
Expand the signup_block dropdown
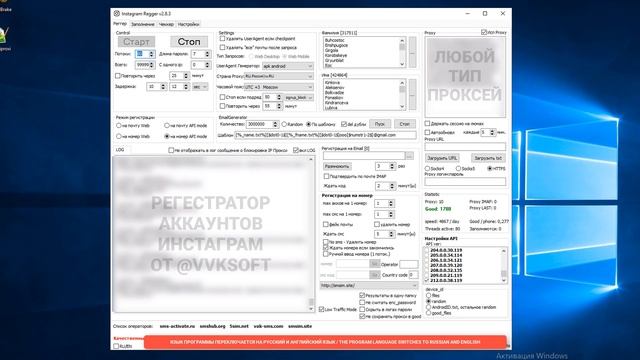299,98
